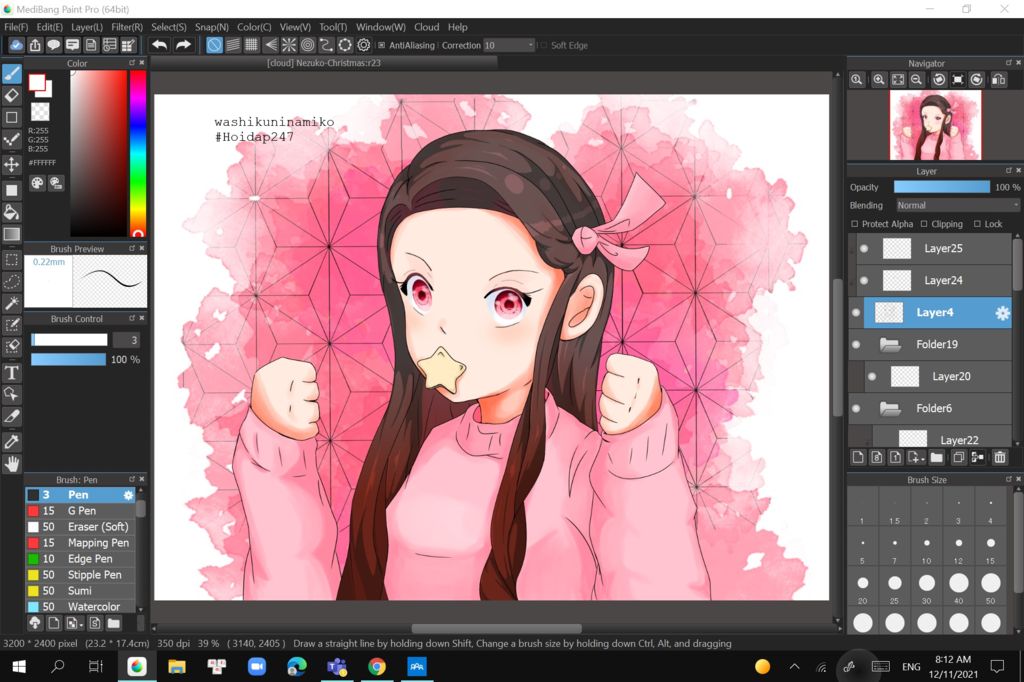The width and height of the screenshot is (1024, 682).
Task: Open Layer4 settings gear
Action: [1002, 313]
